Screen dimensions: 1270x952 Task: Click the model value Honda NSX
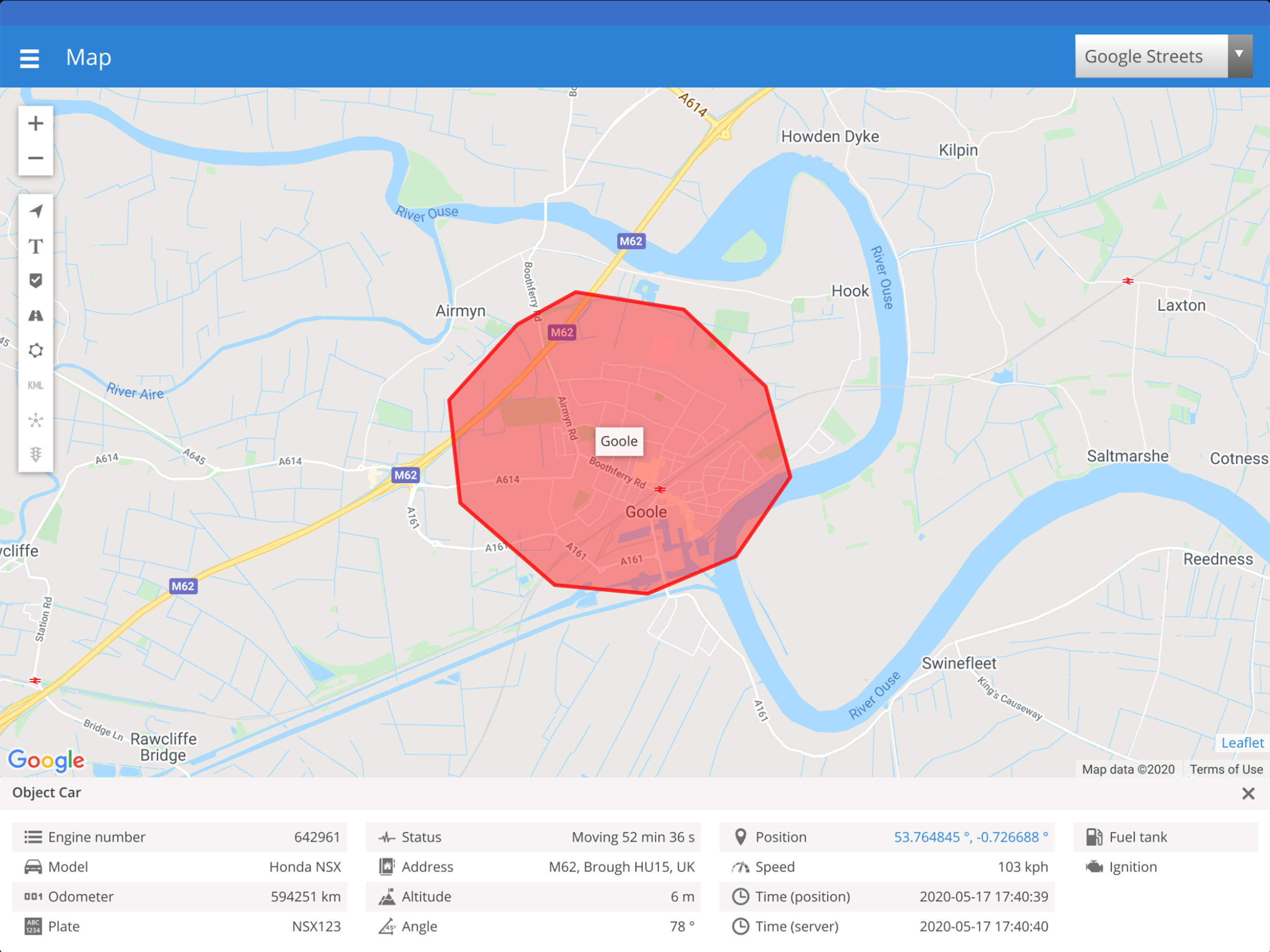[305, 867]
